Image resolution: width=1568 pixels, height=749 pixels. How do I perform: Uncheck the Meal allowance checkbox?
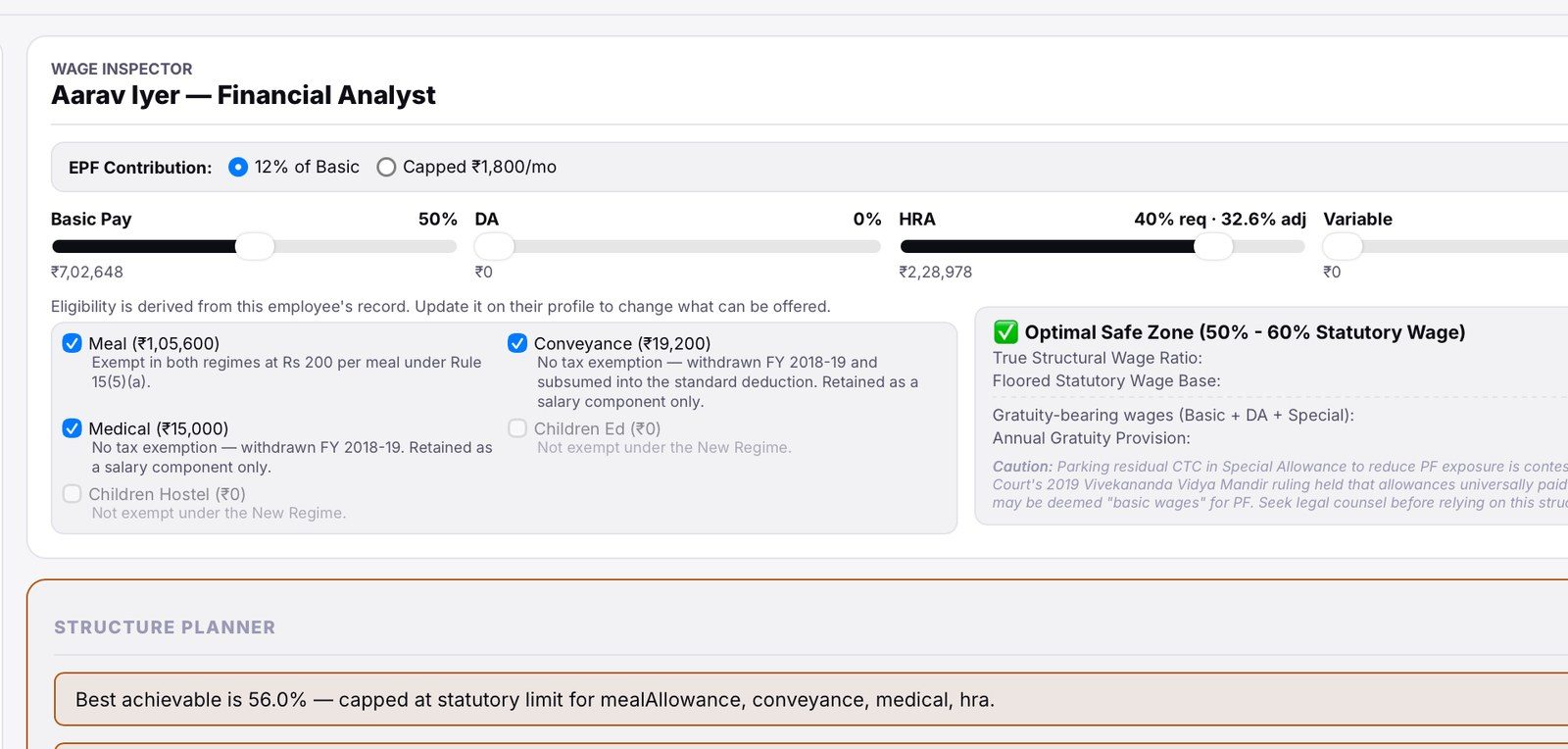72,343
